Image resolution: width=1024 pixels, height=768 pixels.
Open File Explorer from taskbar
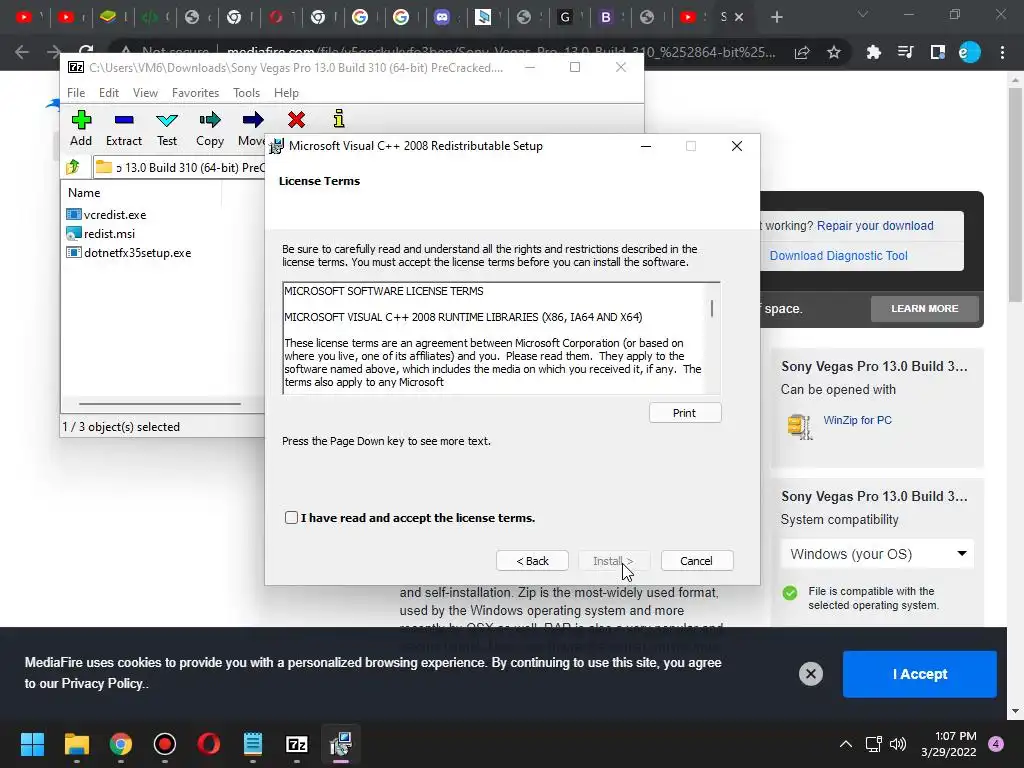(76, 744)
